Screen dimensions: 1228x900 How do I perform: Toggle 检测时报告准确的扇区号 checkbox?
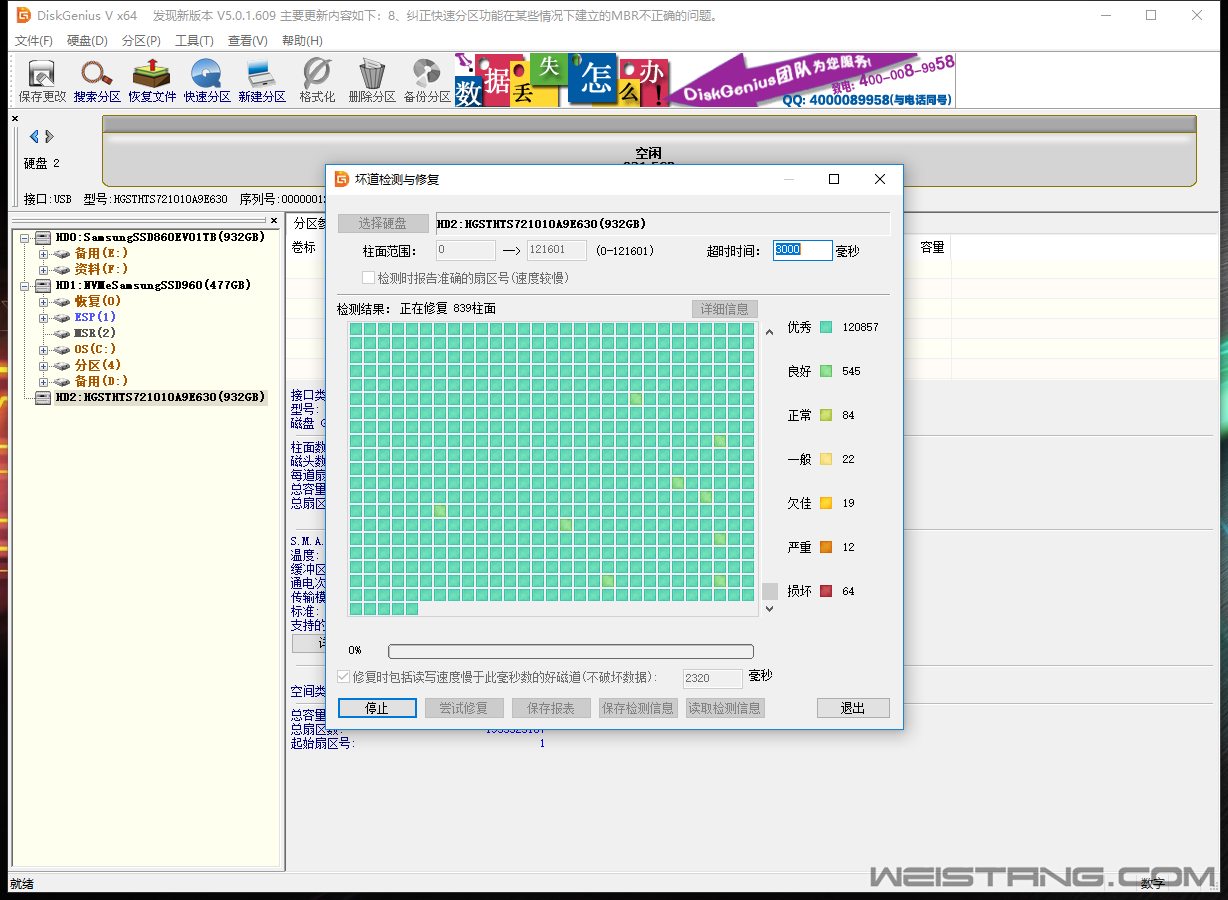click(x=368, y=277)
